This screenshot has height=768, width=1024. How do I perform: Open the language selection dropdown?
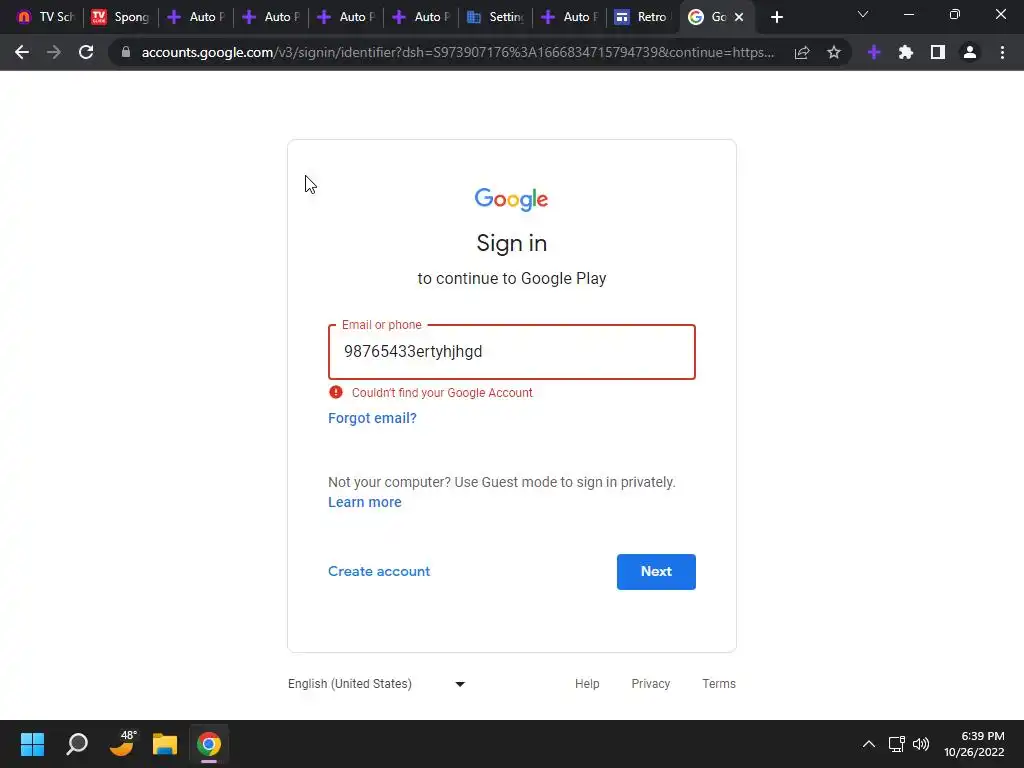tap(376, 684)
